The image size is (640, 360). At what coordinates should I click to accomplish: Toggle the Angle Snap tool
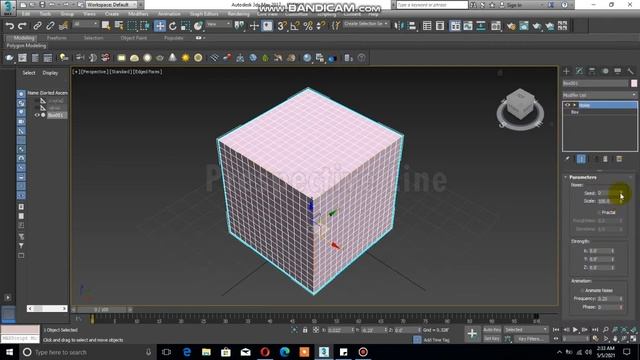[295, 26]
